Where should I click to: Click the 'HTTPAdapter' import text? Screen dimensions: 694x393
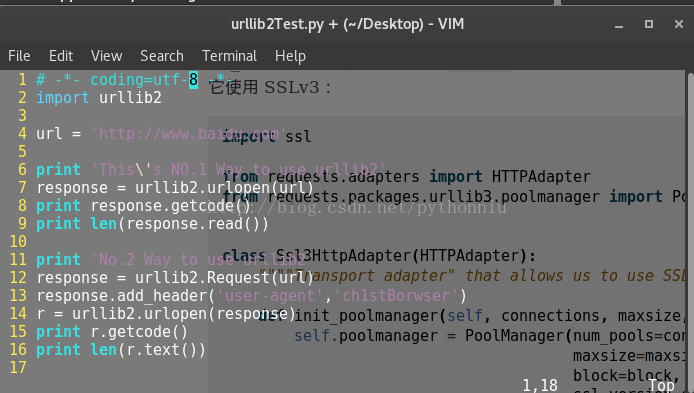(541, 177)
